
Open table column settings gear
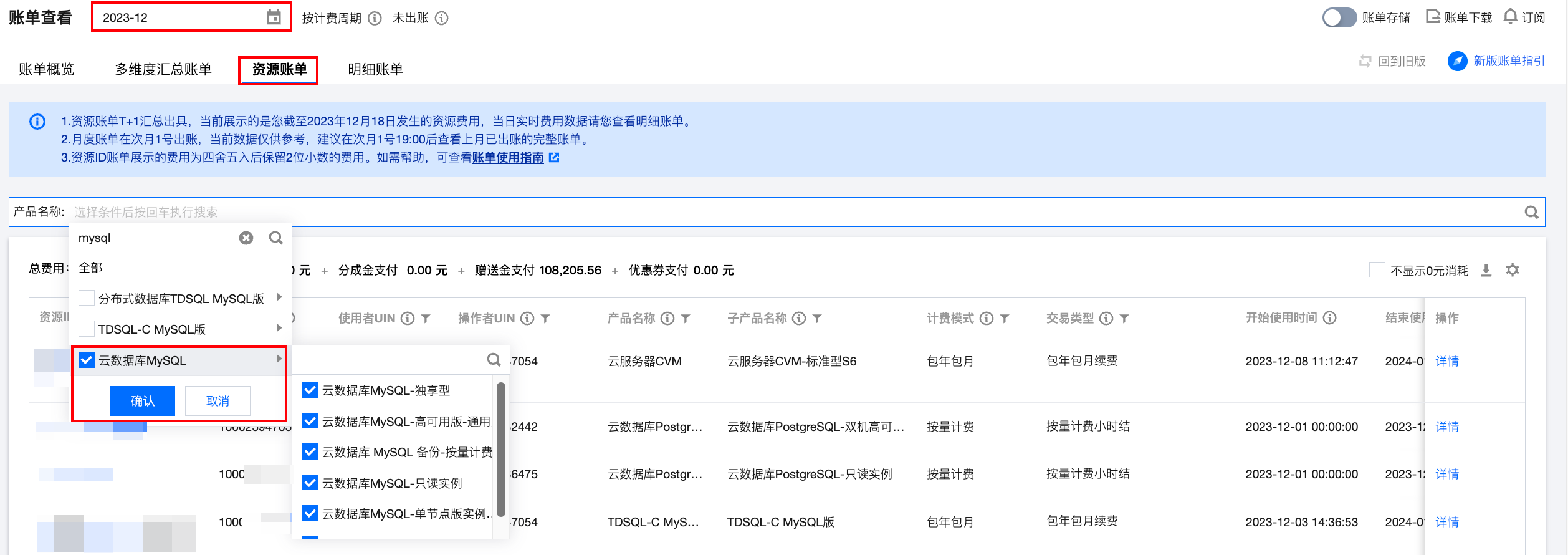tap(1513, 270)
